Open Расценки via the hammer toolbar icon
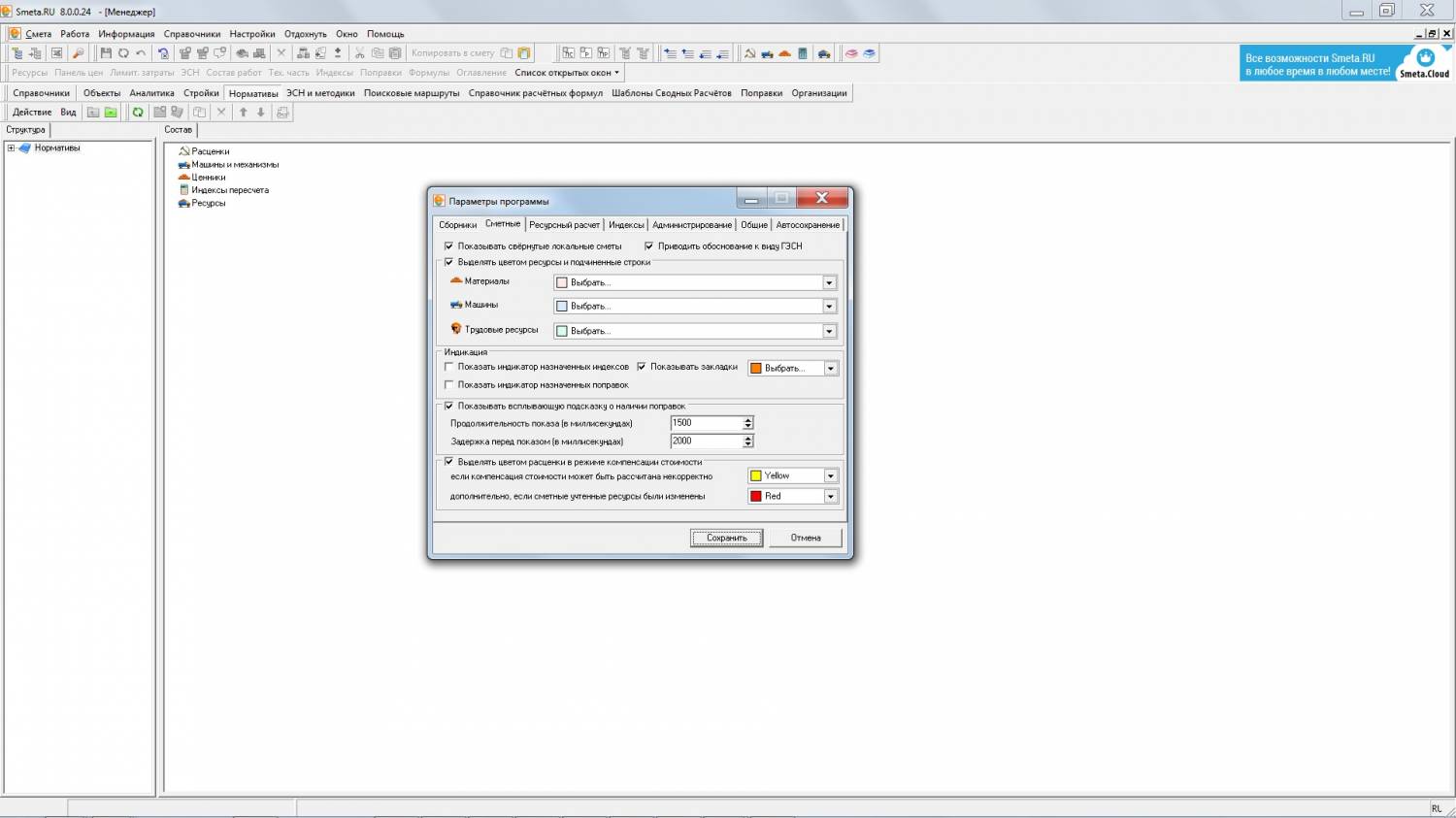Viewport: 1456px width, 818px height. tap(749, 53)
